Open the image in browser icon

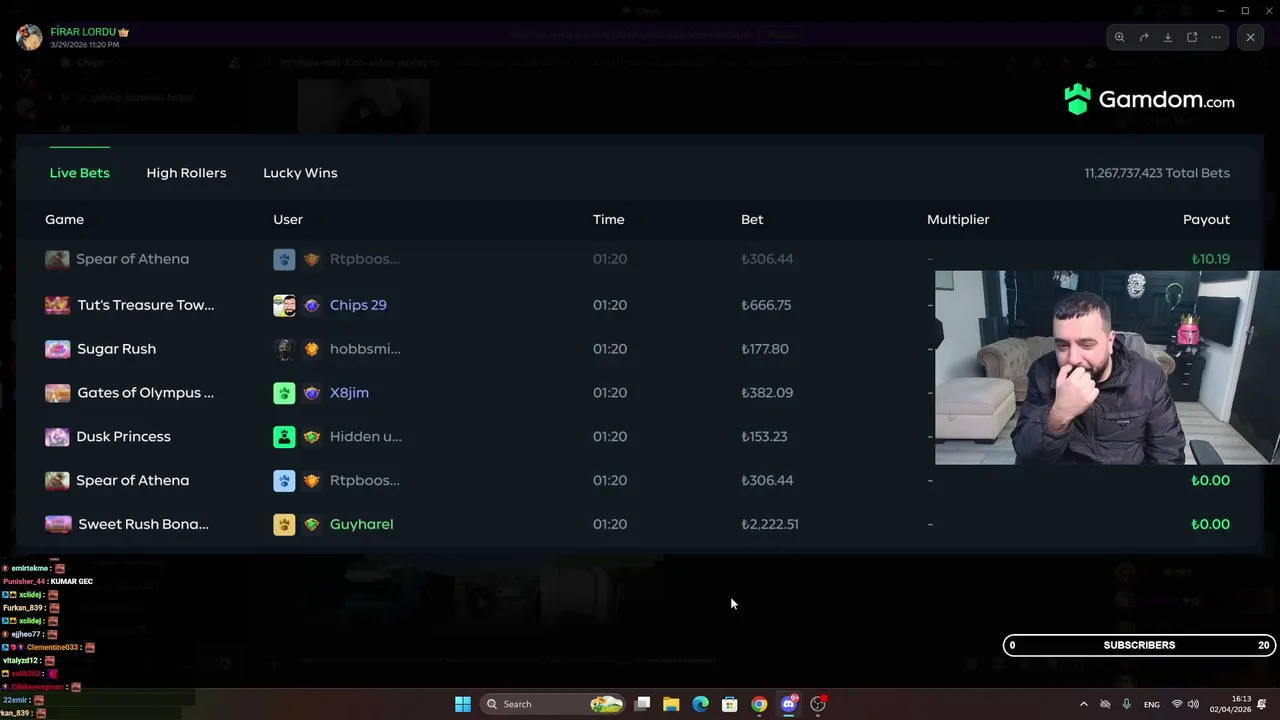[1192, 37]
